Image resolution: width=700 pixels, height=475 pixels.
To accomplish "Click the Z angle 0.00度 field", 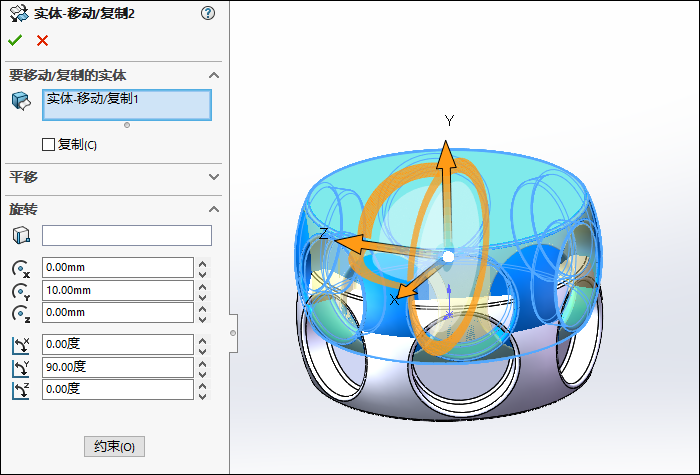I will pyautogui.click(x=118, y=389).
